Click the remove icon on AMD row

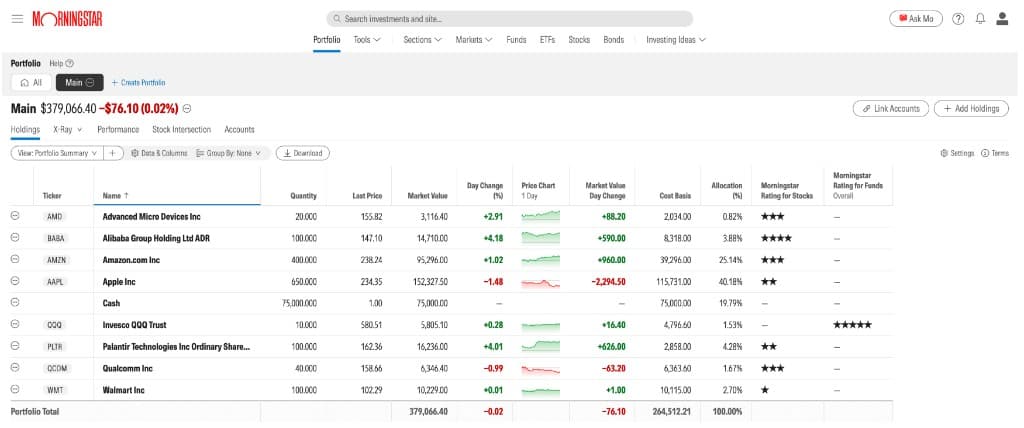pos(16,216)
